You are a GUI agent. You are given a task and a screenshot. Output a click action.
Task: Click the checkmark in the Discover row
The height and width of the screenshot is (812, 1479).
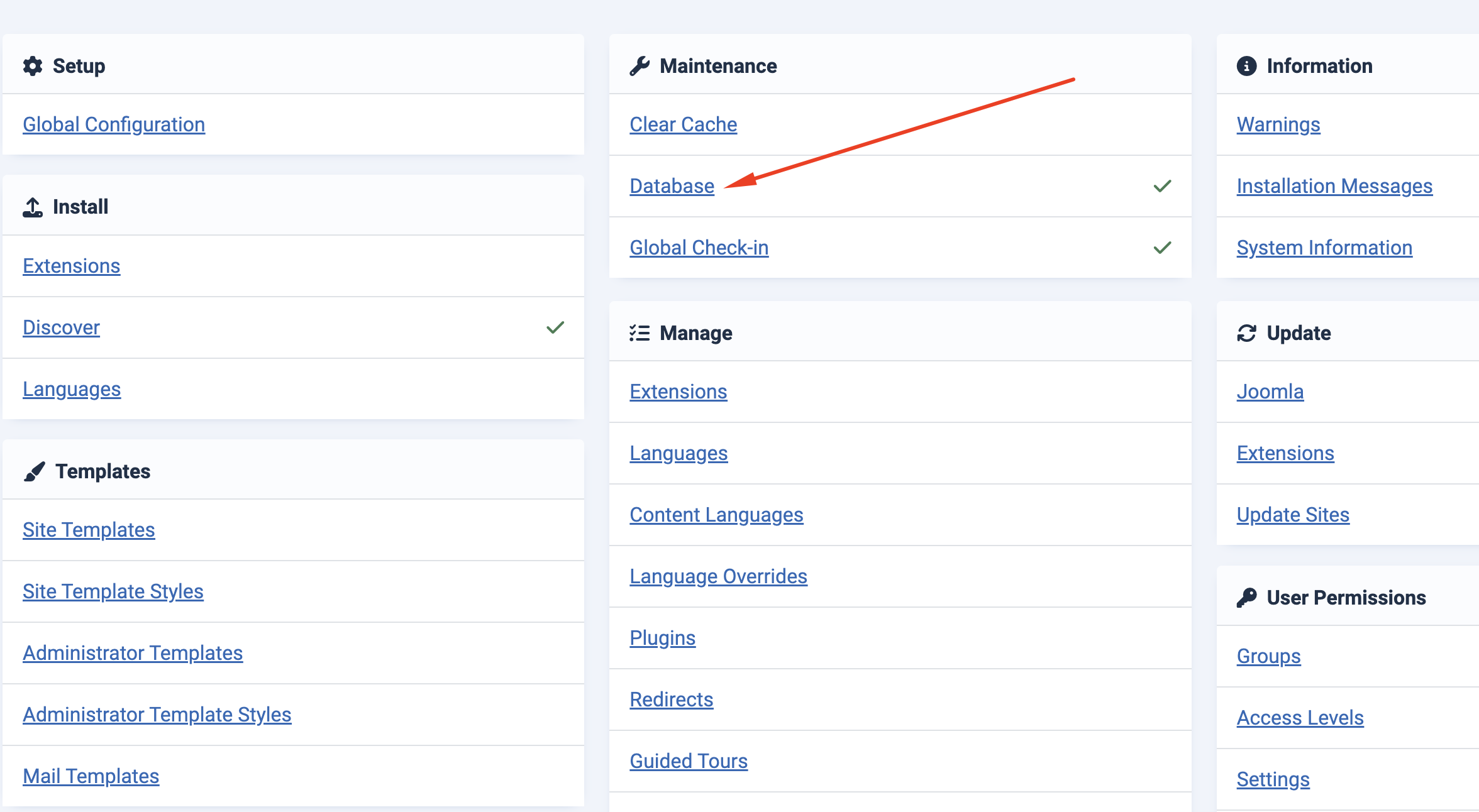pyautogui.click(x=555, y=327)
